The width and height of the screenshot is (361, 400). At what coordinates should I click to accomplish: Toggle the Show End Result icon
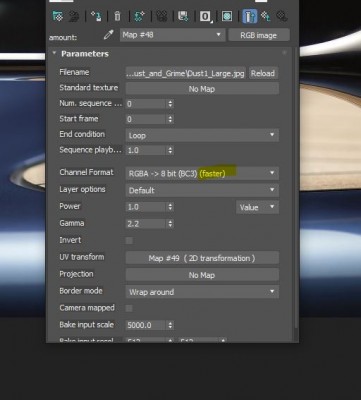[x=249, y=16]
